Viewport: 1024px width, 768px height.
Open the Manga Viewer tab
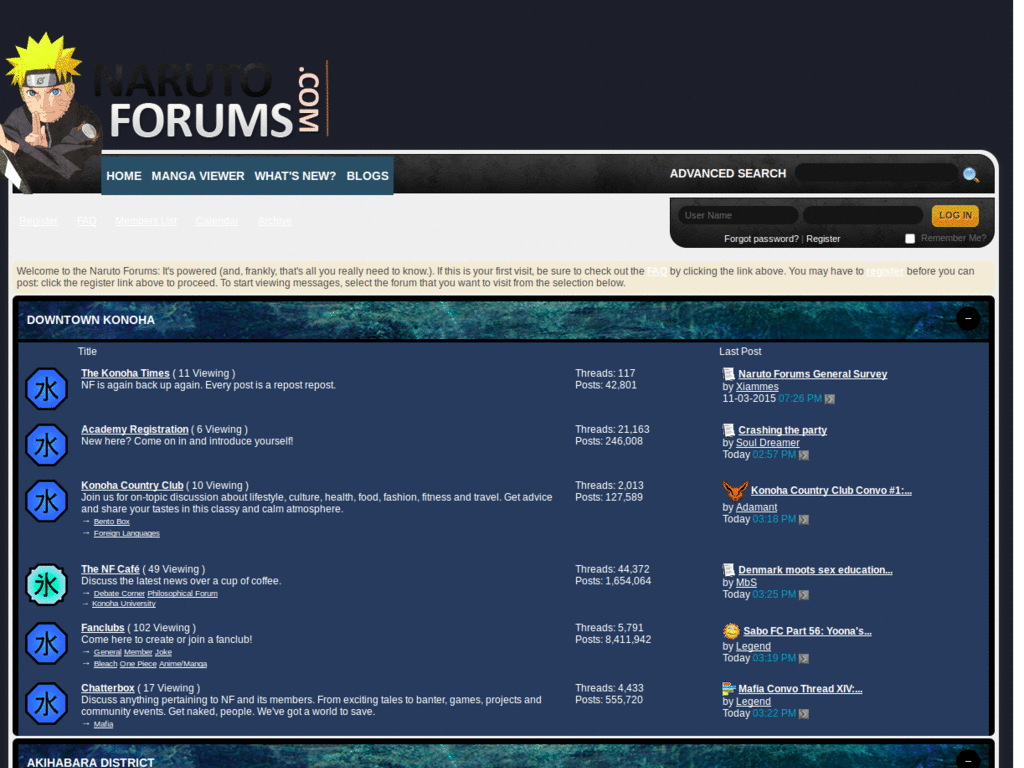pyautogui.click(x=198, y=176)
